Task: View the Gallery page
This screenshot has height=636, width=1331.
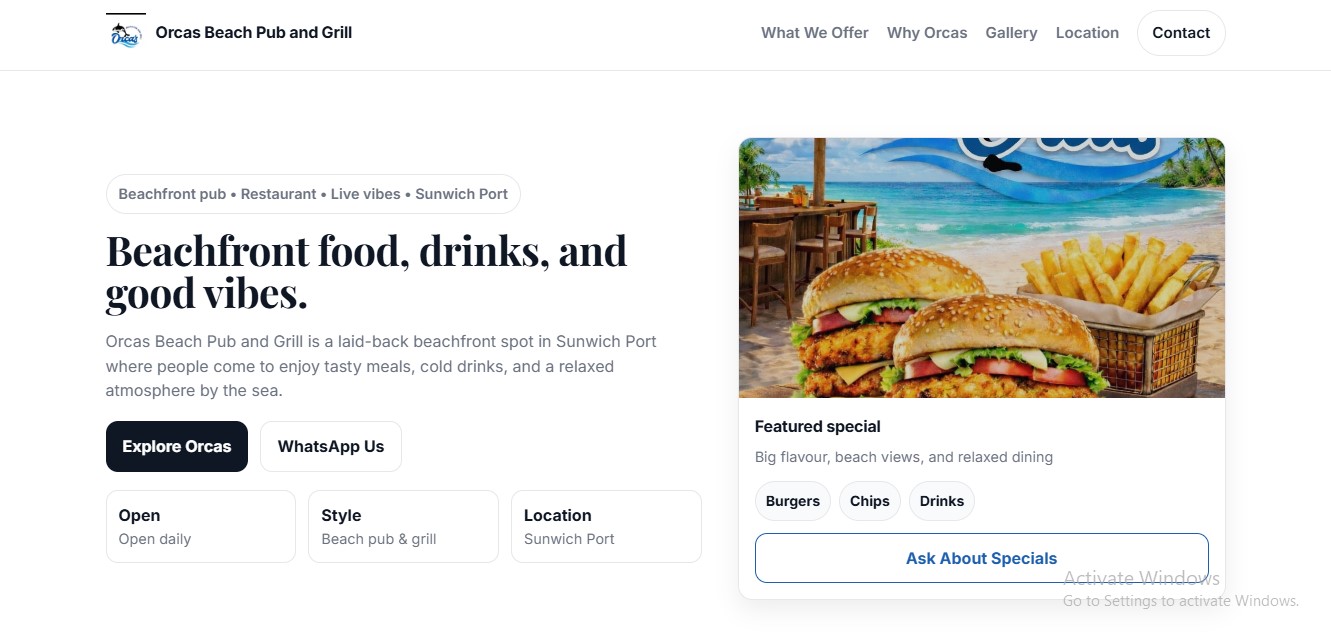Action: (1011, 32)
